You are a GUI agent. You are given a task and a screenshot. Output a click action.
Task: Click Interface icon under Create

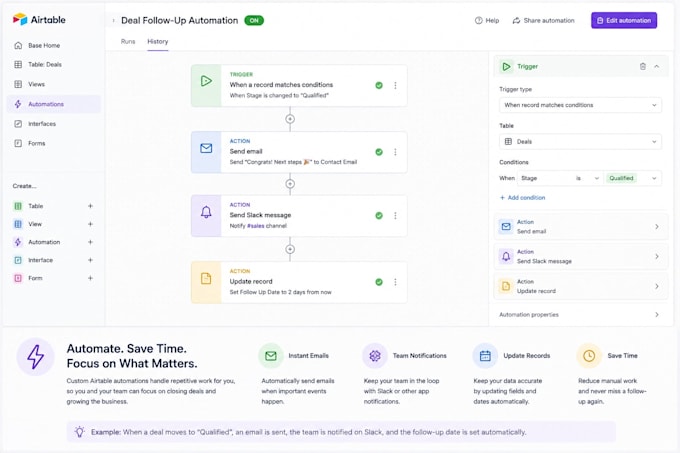point(18,260)
